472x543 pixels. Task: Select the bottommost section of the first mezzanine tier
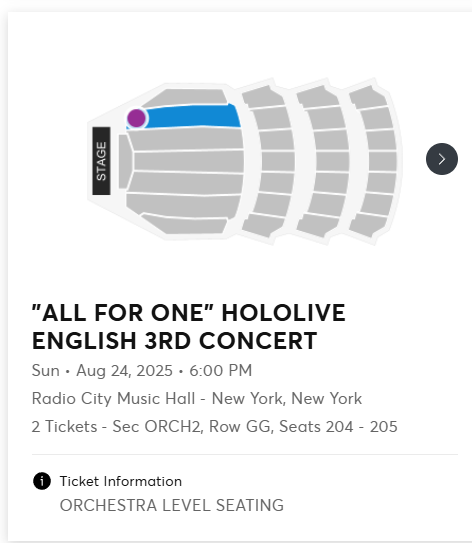point(263,225)
